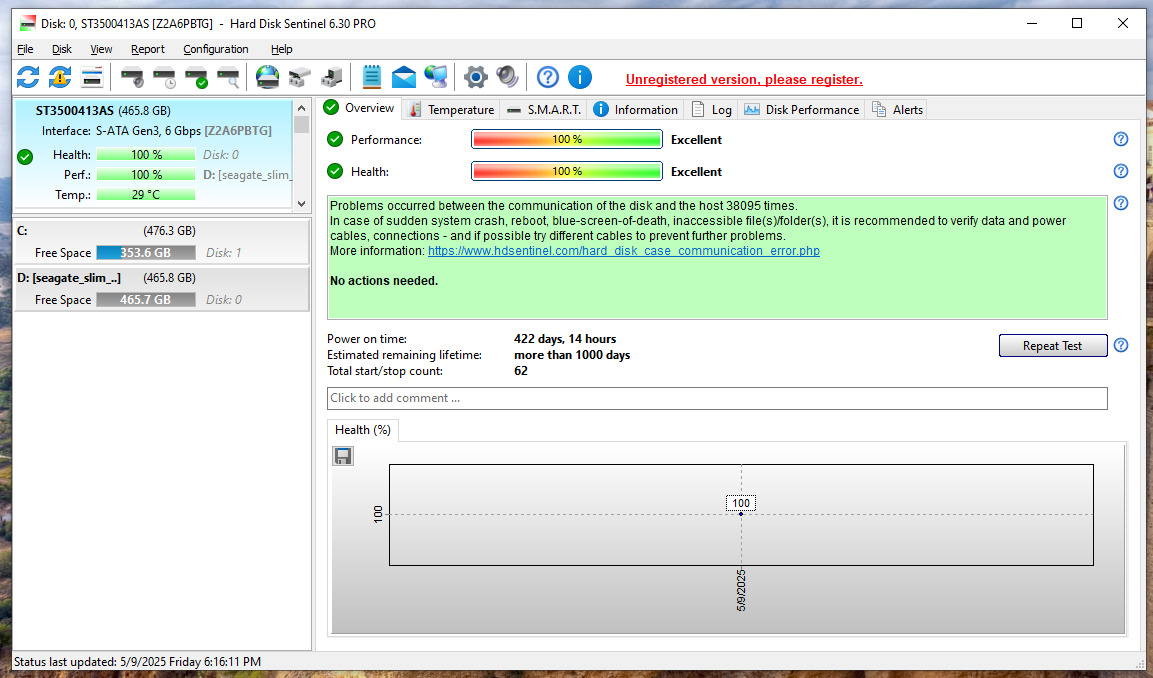Click the 100 data point on health graph
Screen dimensions: 1153x678
click(740, 513)
